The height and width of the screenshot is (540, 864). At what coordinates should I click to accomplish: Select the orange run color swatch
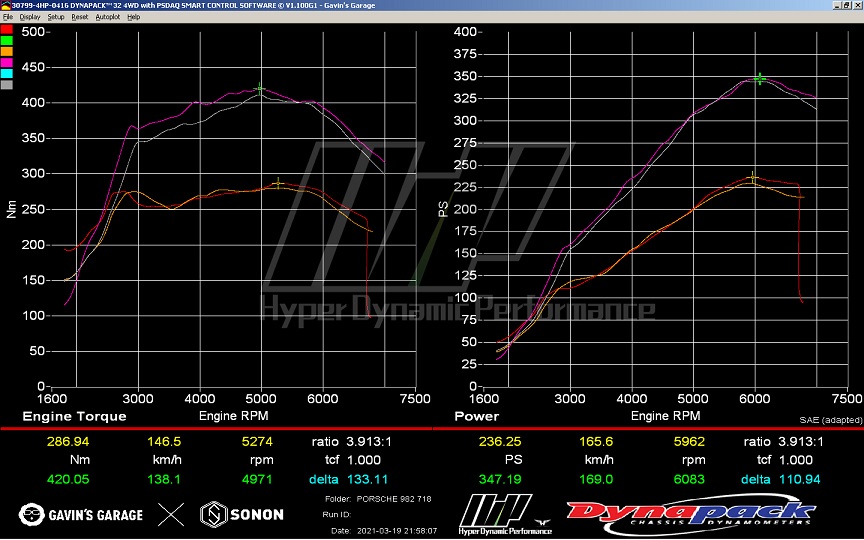pos(7,51)
